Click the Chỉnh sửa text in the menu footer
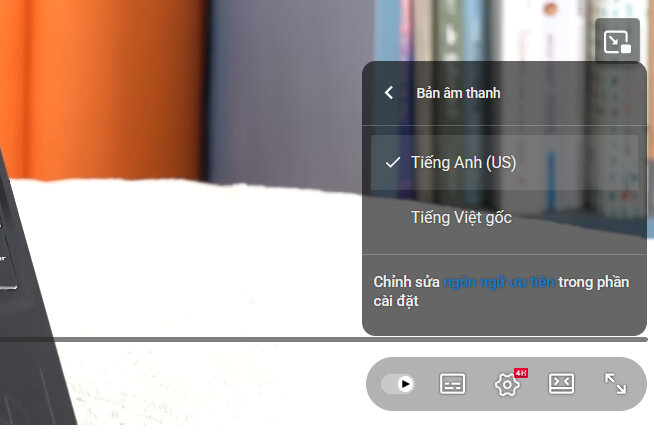Viewport: 654px width, 436px height. 406,282
